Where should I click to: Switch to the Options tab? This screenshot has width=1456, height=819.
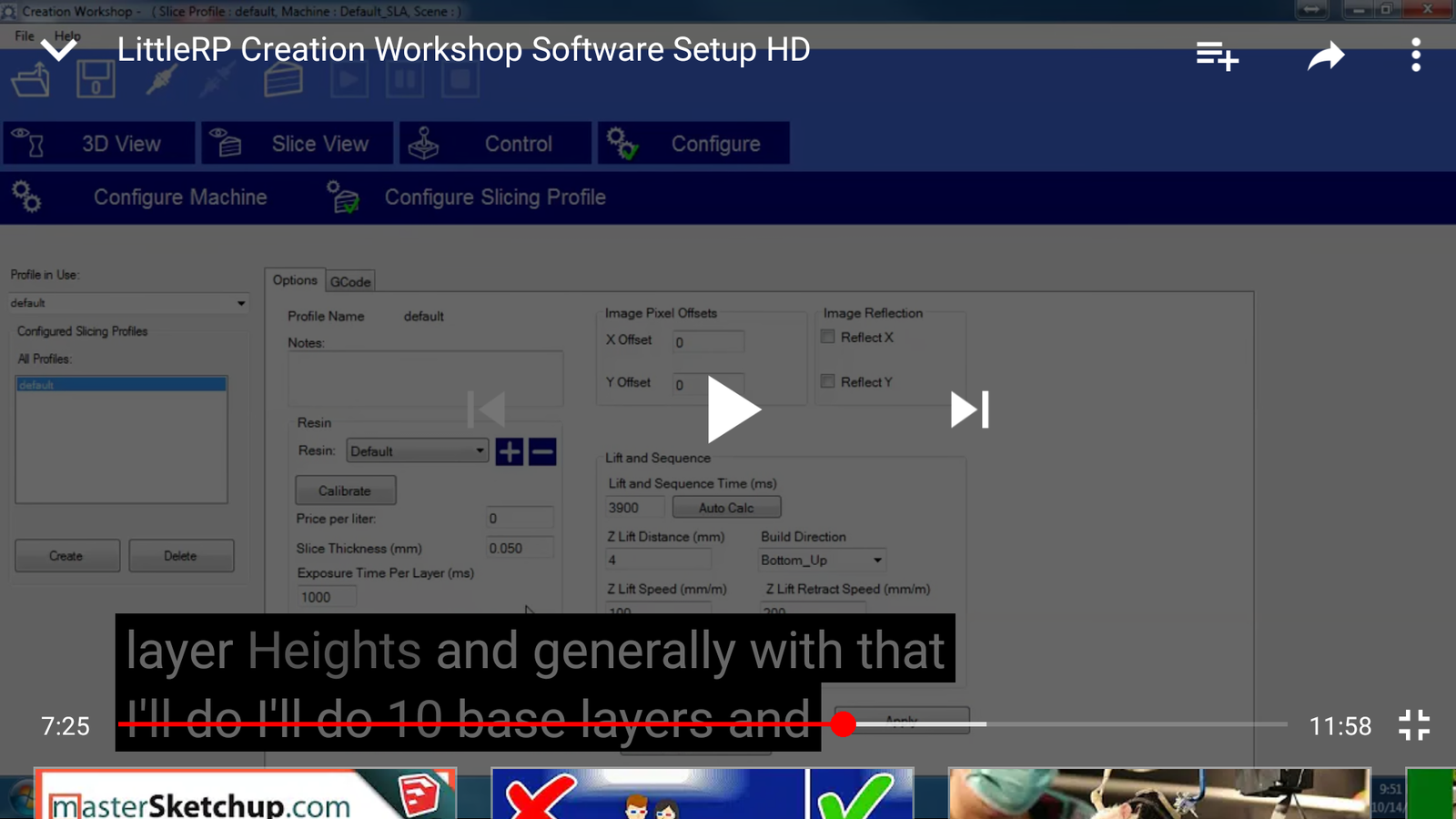295,280
